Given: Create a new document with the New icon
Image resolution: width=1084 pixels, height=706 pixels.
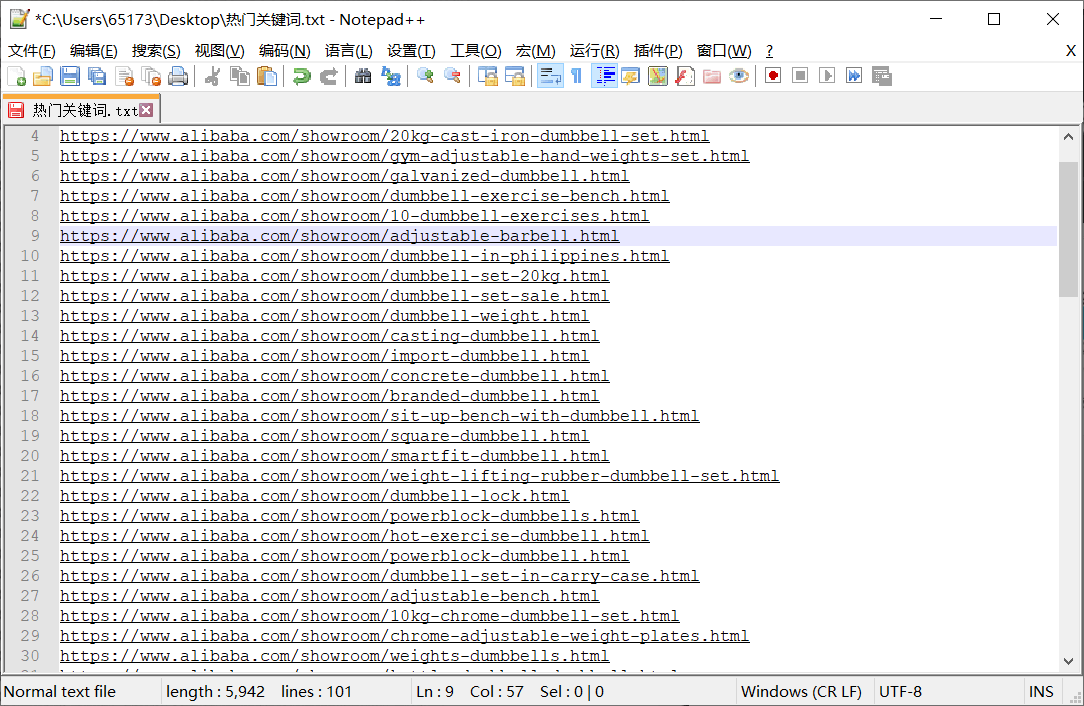Looking at the screenshot, I should (x=17, y=76).
